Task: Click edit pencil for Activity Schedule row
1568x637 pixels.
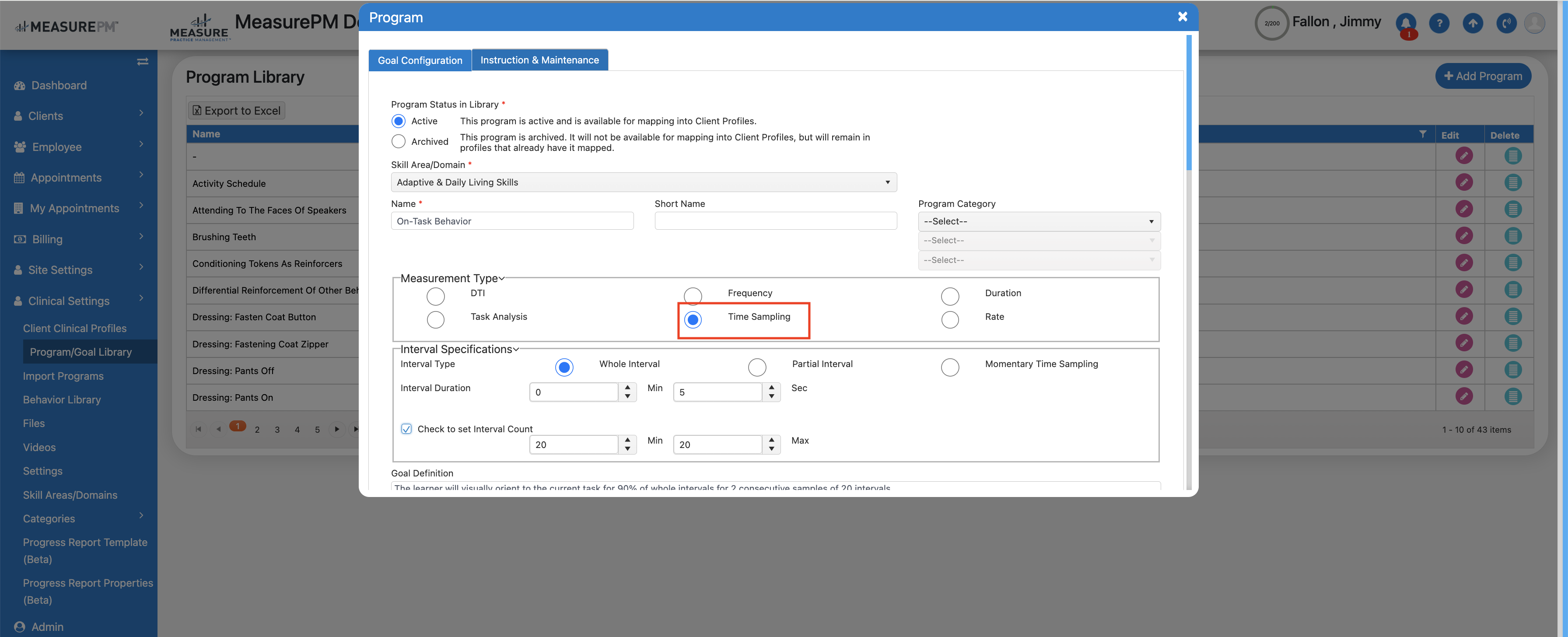Action: [1463, 182]
